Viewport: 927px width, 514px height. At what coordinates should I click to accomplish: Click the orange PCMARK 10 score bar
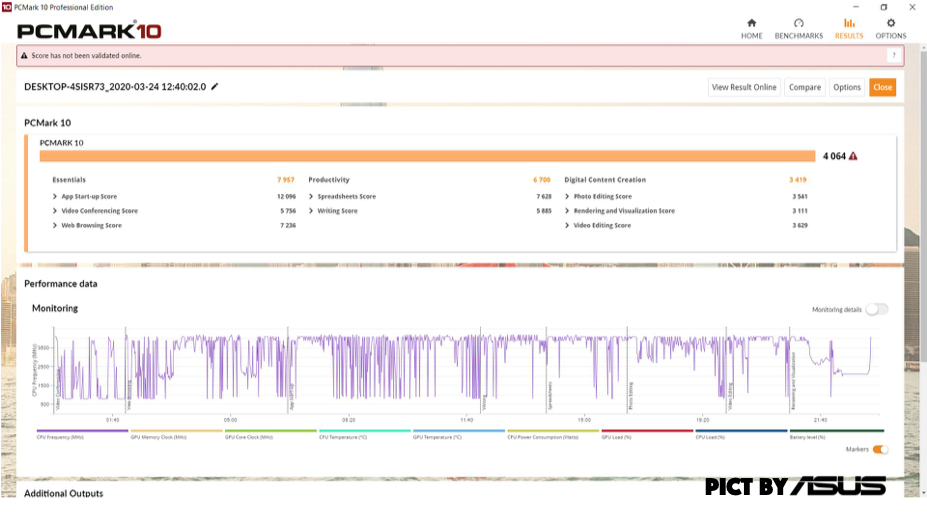point(427,156)
